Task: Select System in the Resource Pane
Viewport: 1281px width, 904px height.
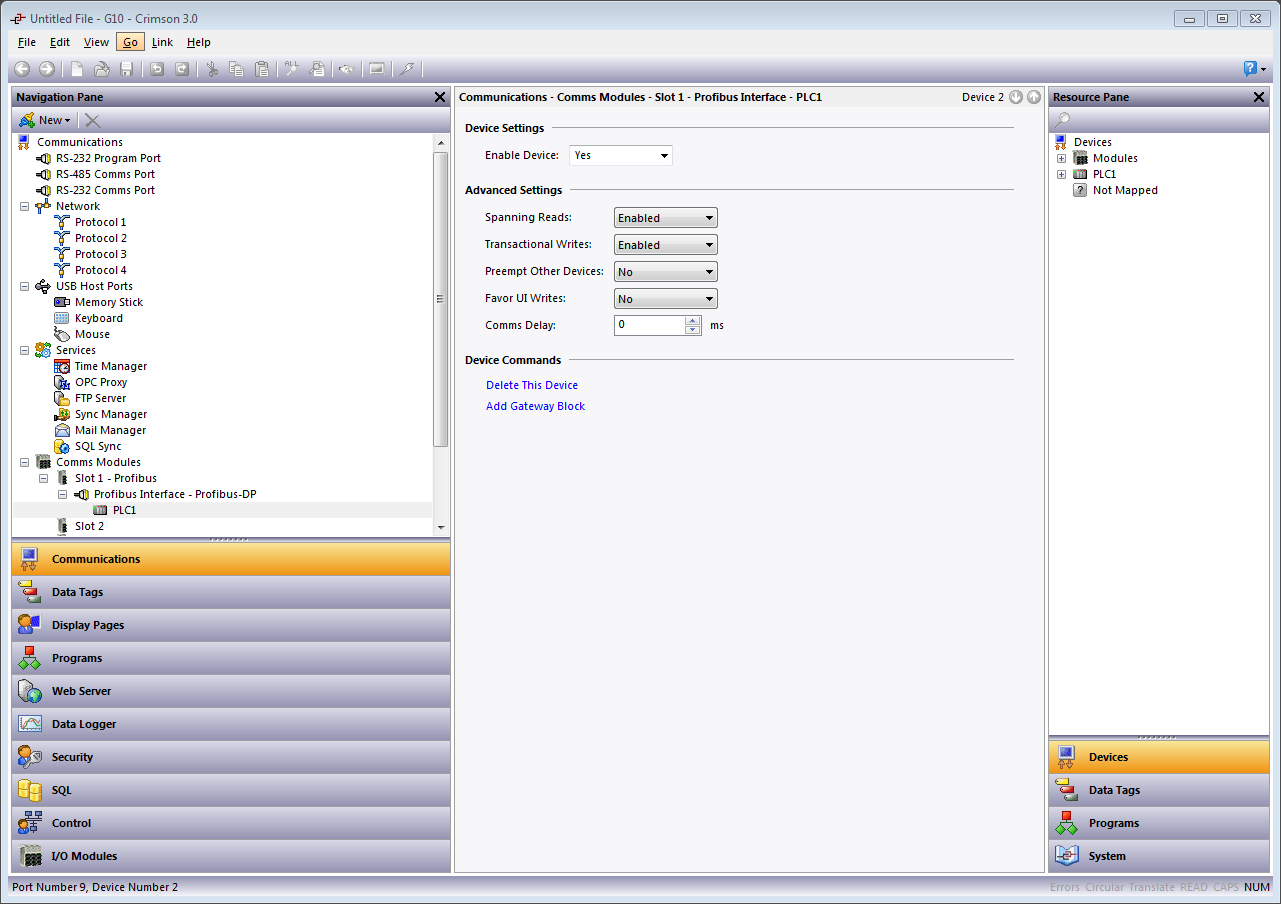Action: [x=1159, y=856]
